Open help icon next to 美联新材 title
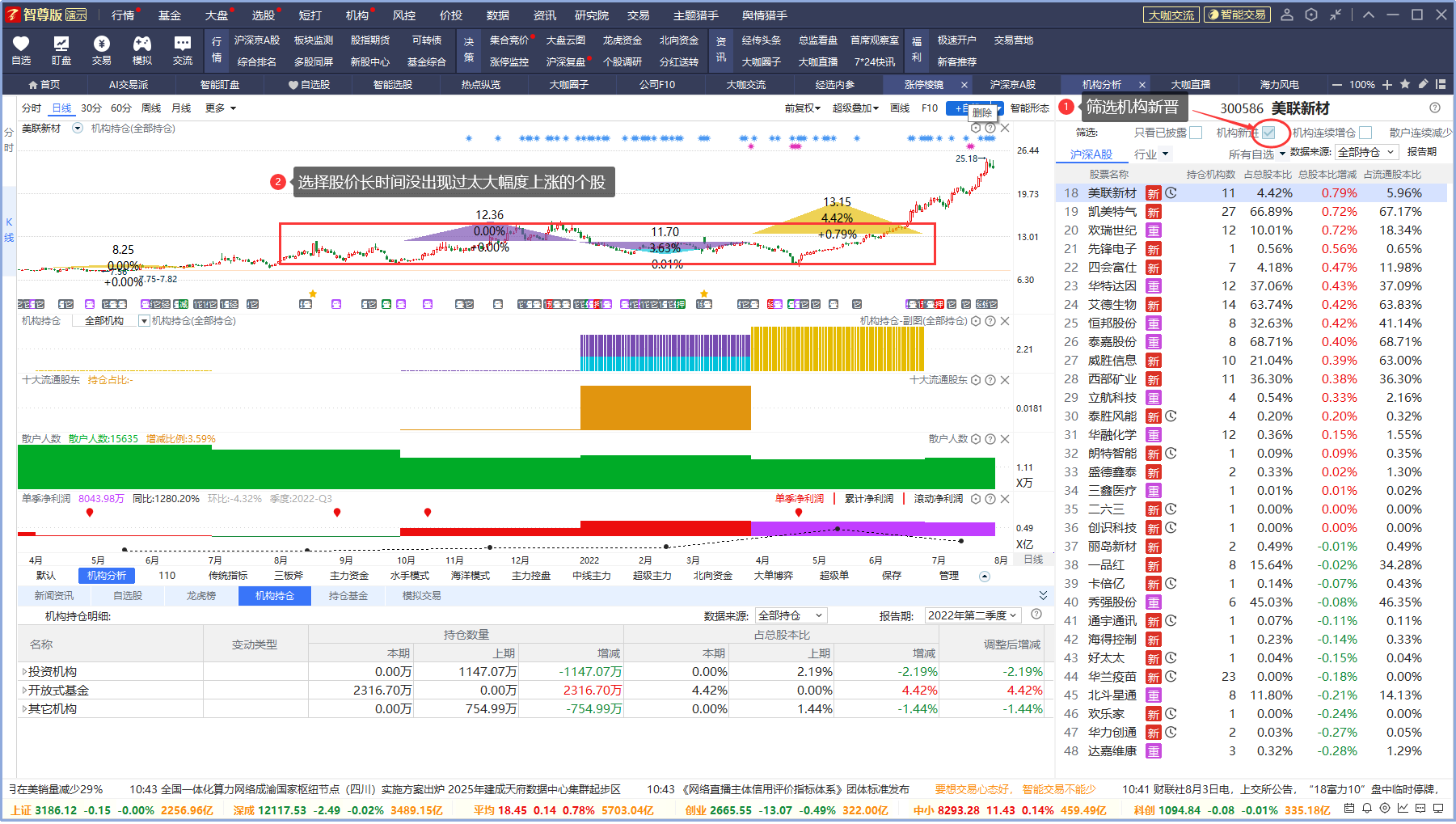The height and width of the screenshot is (824, 1456). click(x=1435, y=108)
